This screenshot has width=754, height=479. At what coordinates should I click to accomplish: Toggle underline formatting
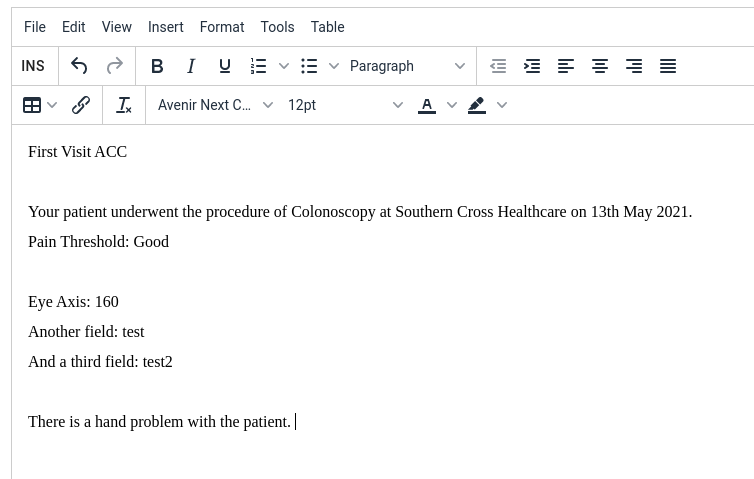225,66
